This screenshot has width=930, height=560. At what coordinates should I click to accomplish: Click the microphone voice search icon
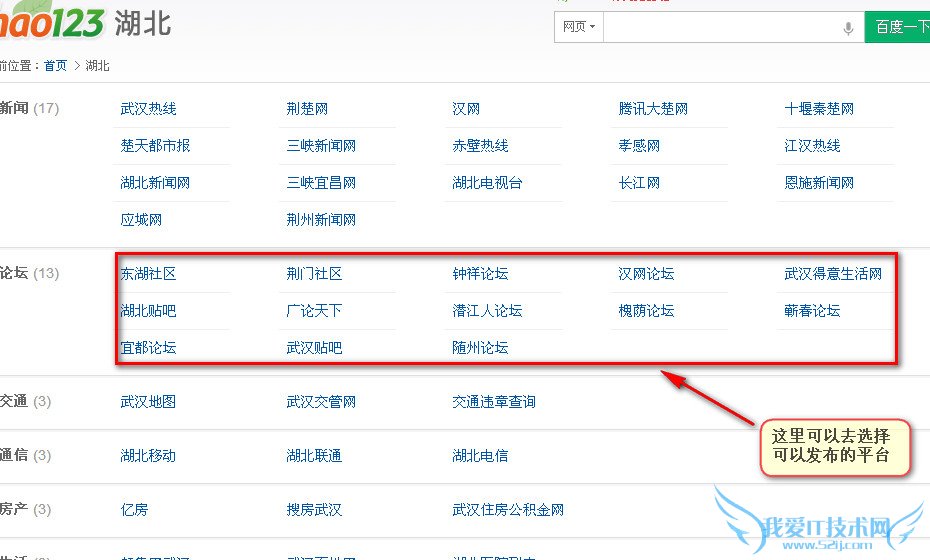[848, 28]
